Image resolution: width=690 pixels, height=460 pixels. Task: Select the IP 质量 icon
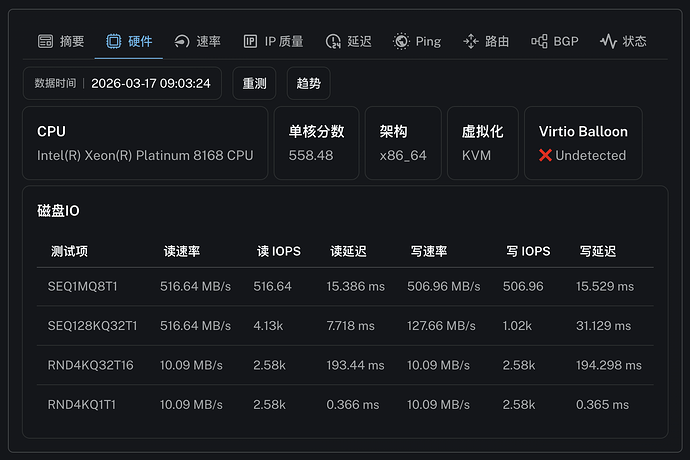pyautogui.click(x=250, y=41)
